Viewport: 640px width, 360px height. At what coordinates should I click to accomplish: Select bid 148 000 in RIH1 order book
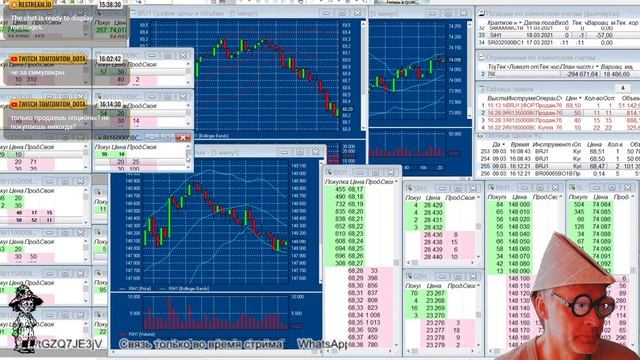[519, 204]
